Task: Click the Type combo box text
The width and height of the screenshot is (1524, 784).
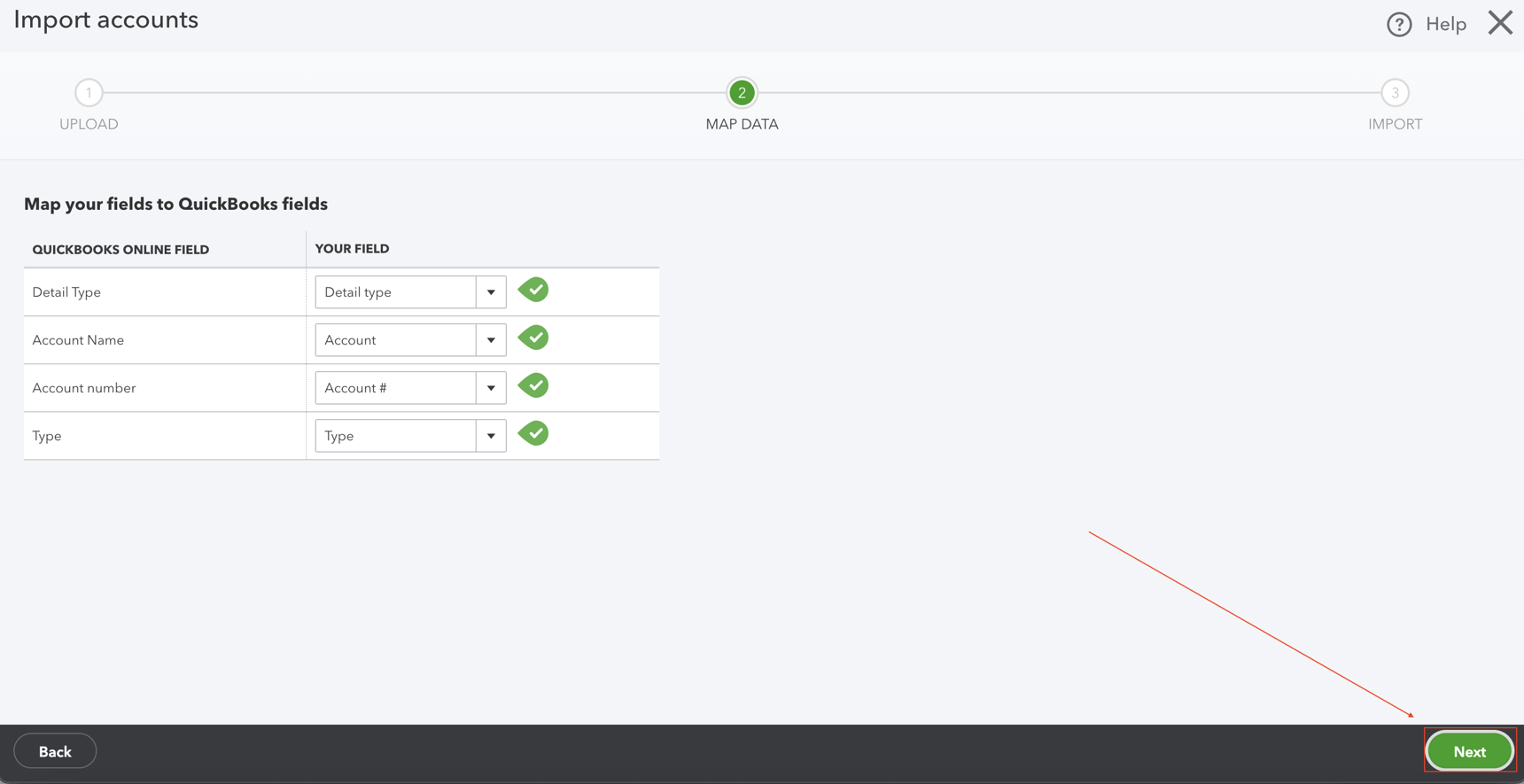Action: [x=339, y=436]
